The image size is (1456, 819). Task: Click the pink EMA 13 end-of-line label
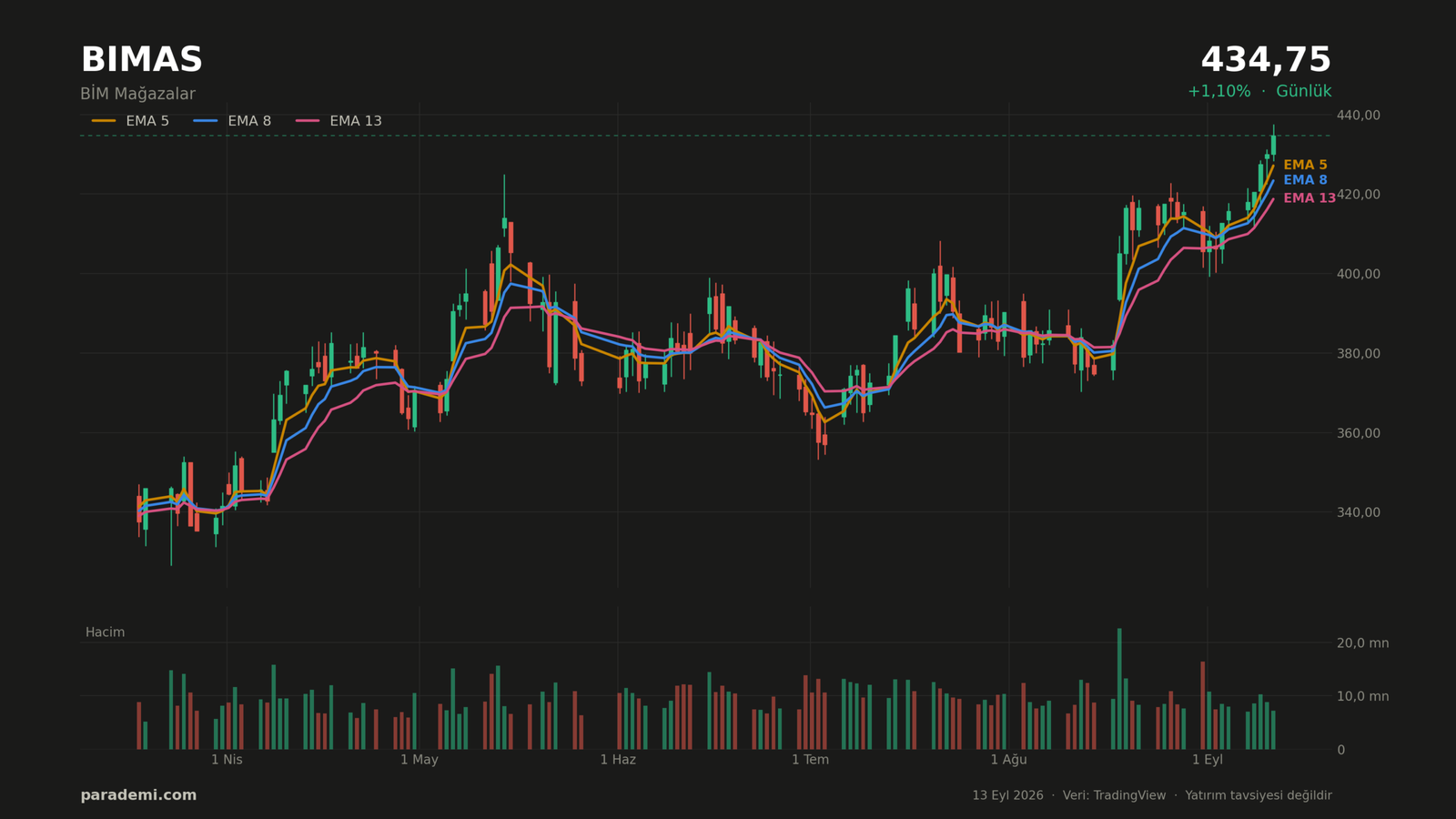click(1309, 198)
